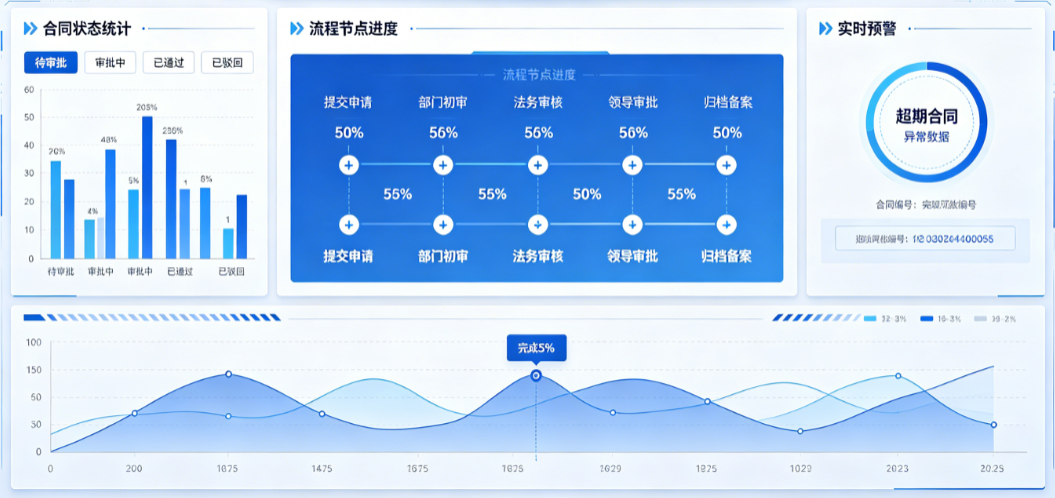Select the top-row plus node under 法务审核 56%
Viewport: 1055px width, 498px height.
537,164
